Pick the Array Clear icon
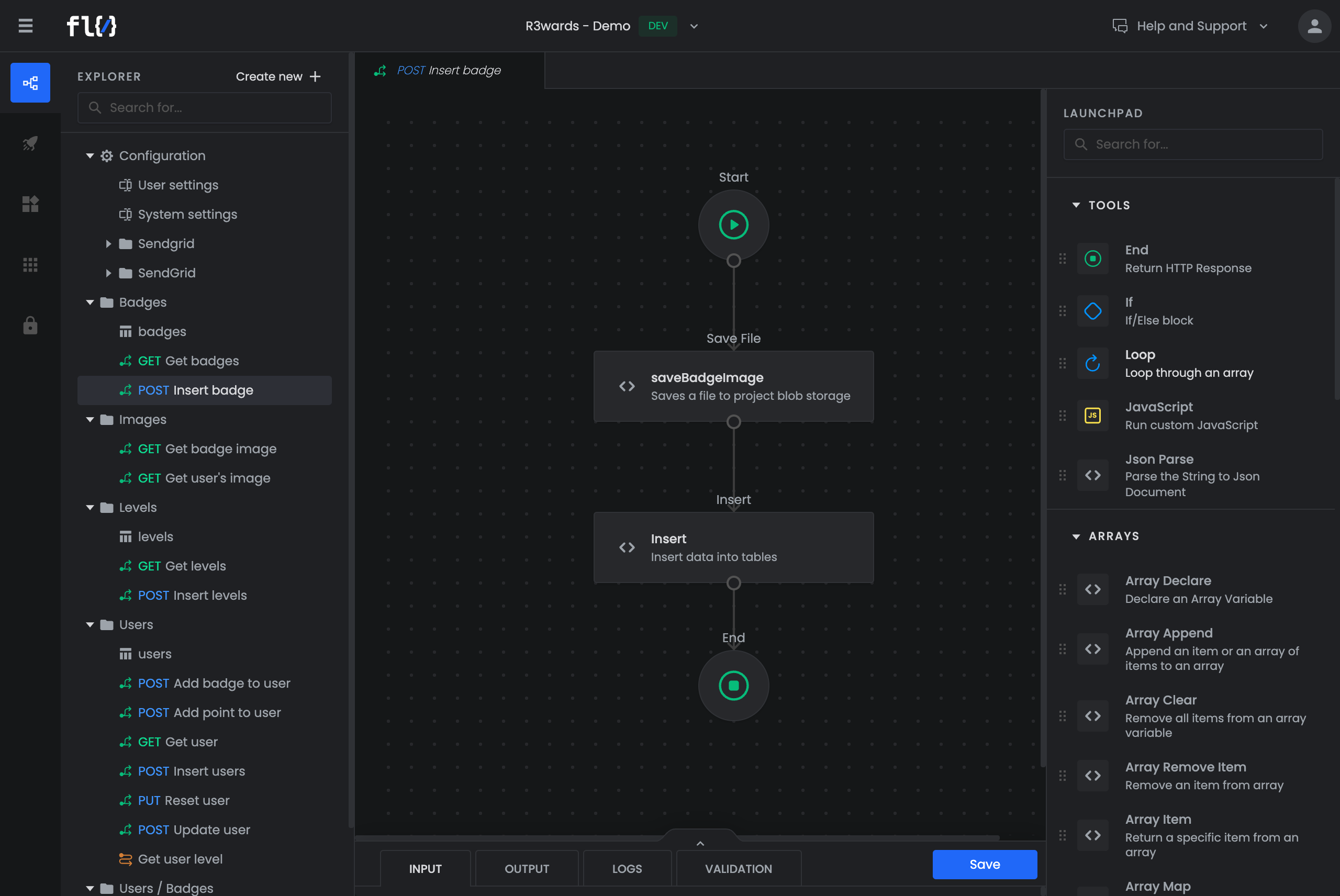This screenshot has width=1340, height=896. click(1092, 716)
